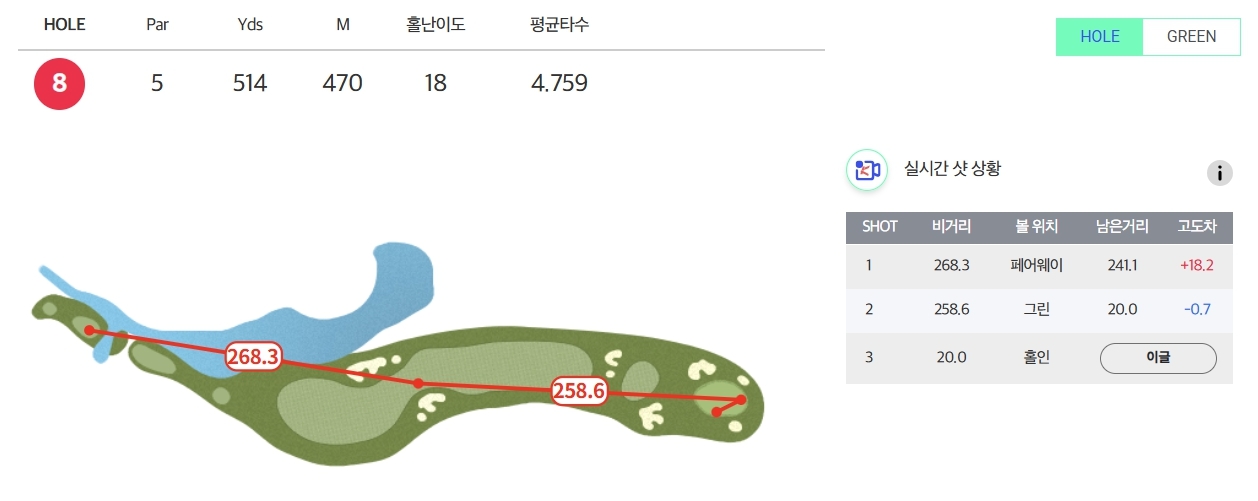Click the 258.6 distance label on map
The height and width of the screenshot is (501, 1258).
point(580,391)
